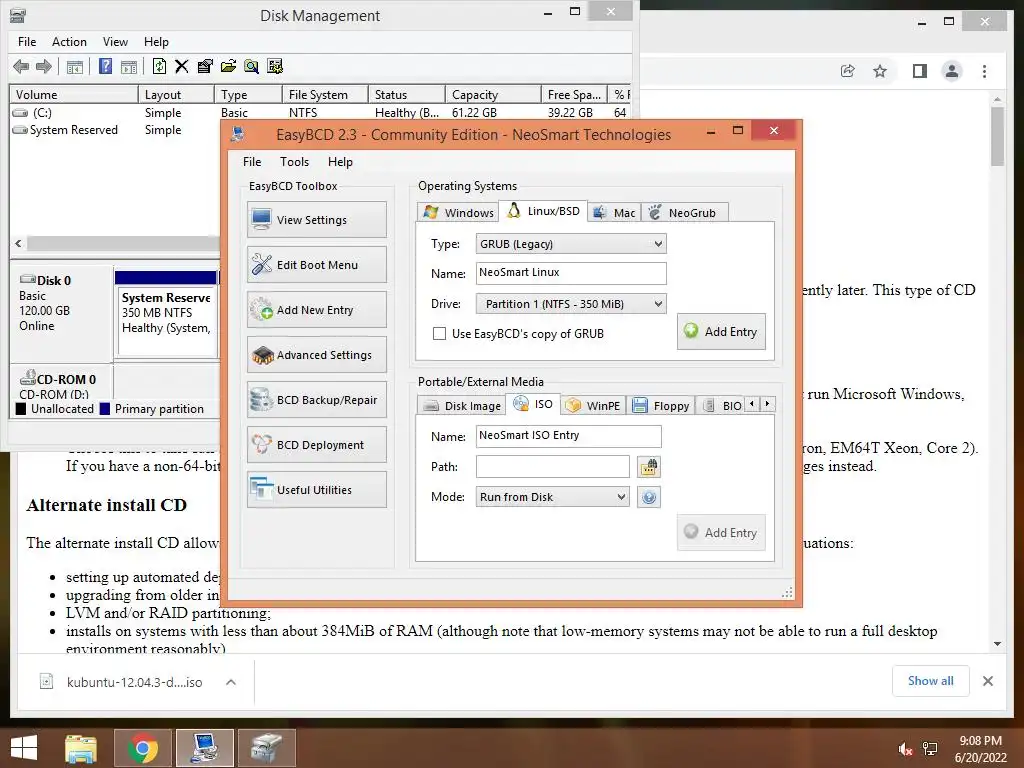Open the EasyBCD Tools menu
1024x768 pixels.
click(295, 162)
